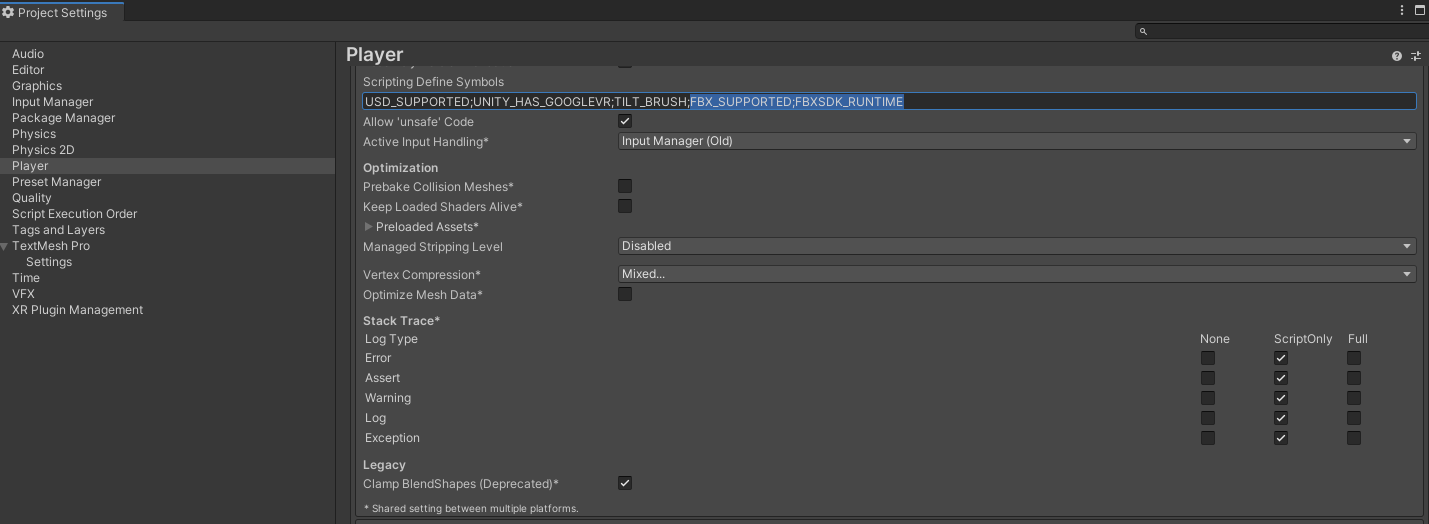The height and width of the screenshot is (524, 1429).
Task: Enable Prebake Collision Meshes
Action: pyautogui.click(x=625, y=186)
